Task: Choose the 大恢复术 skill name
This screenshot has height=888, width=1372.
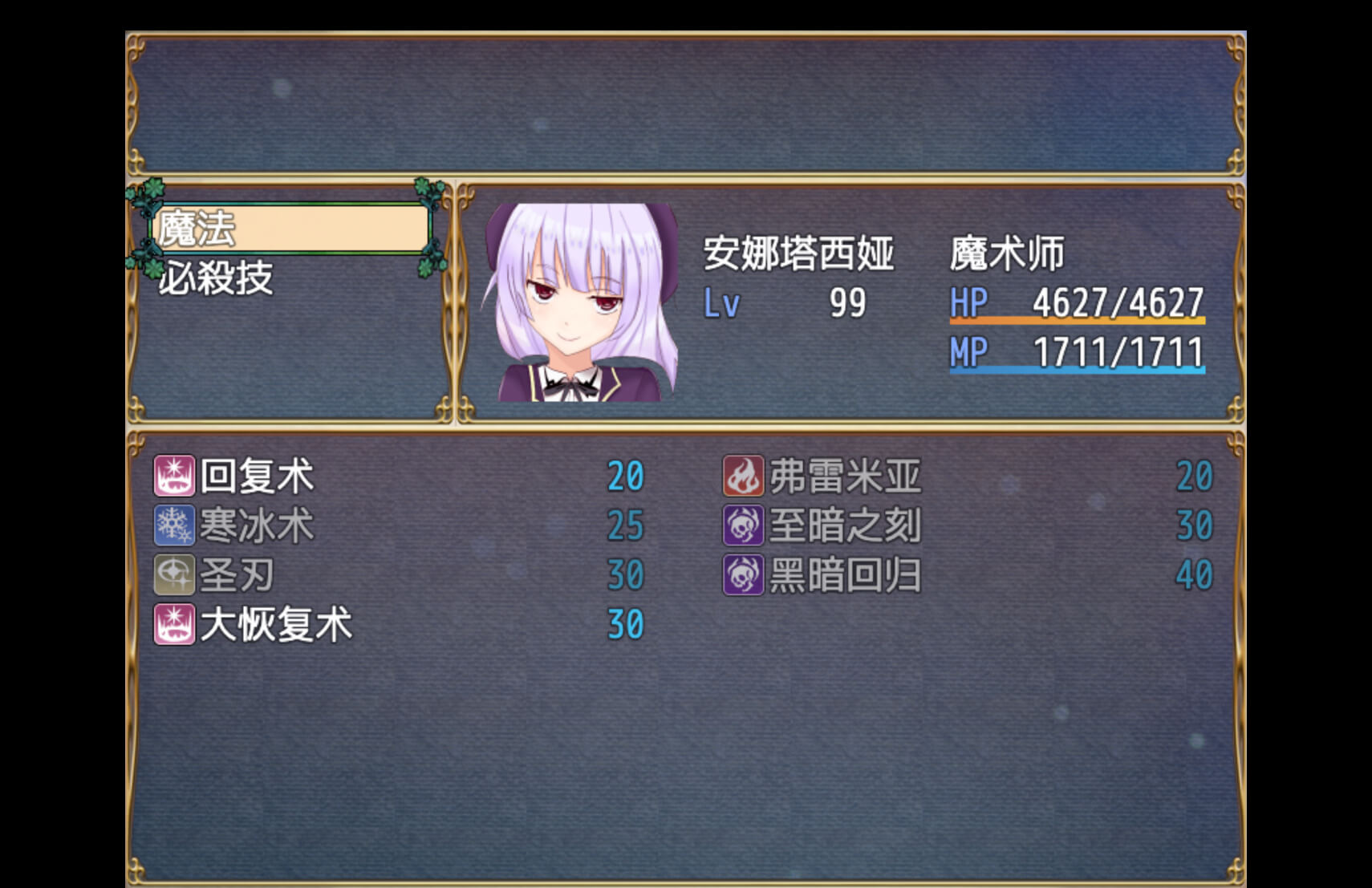Action: point(276,625)
